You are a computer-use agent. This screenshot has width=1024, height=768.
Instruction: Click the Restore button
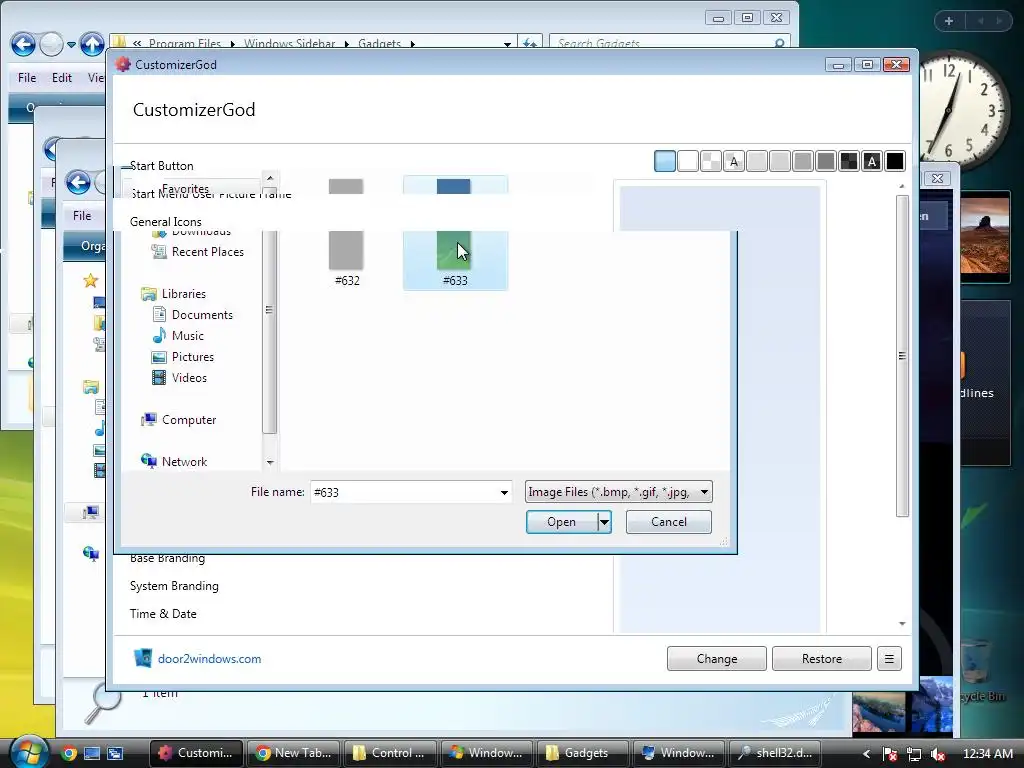point(822,659)
